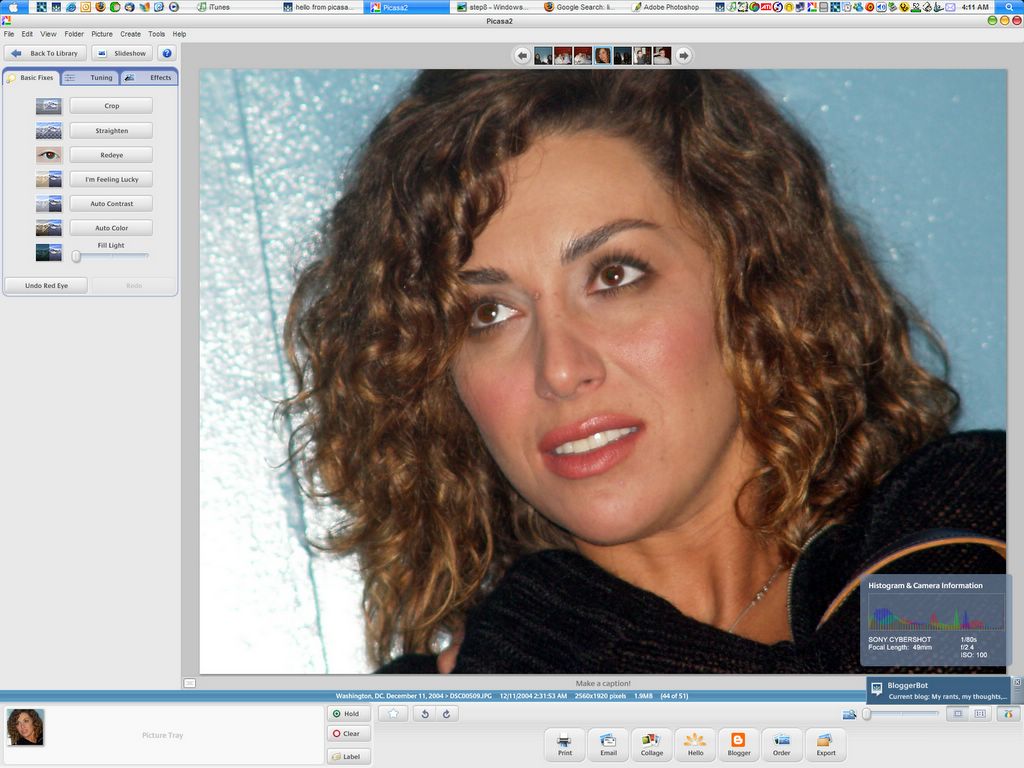1024x768 pixels.
Task: Rotate photo counter-clockwise
Action: click(x=425, y=714)
